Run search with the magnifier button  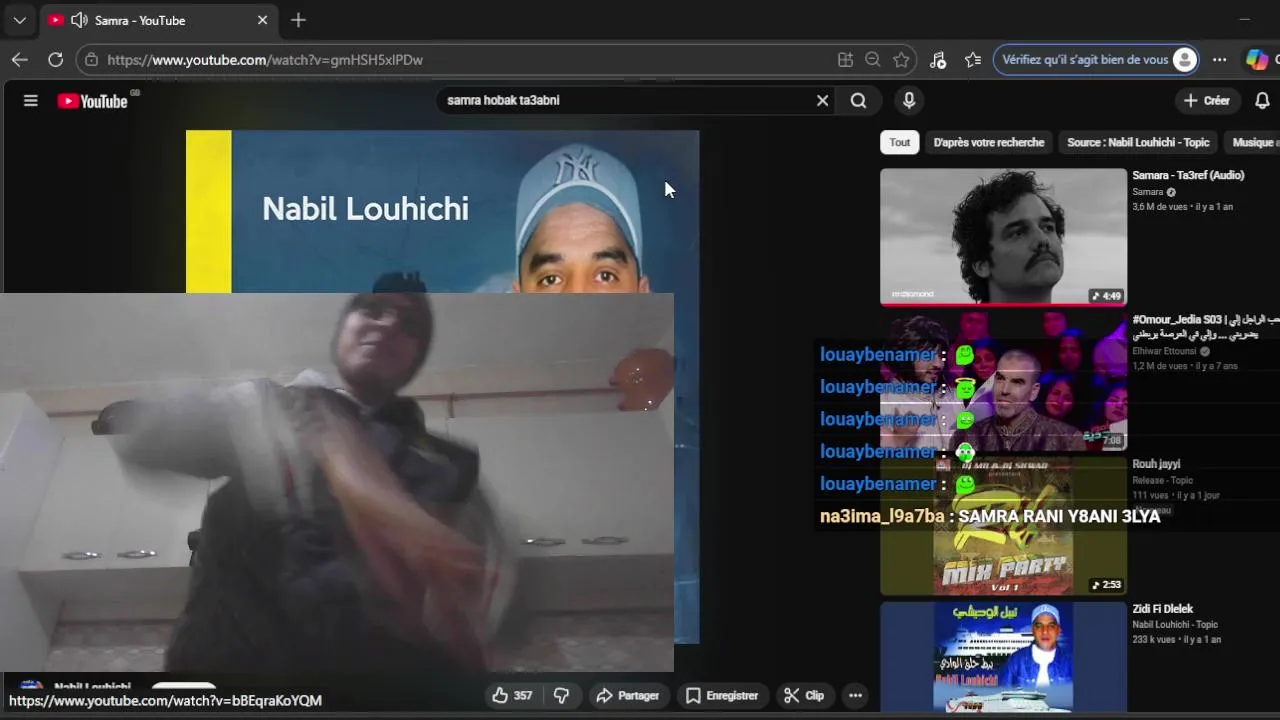coord(858,100)
